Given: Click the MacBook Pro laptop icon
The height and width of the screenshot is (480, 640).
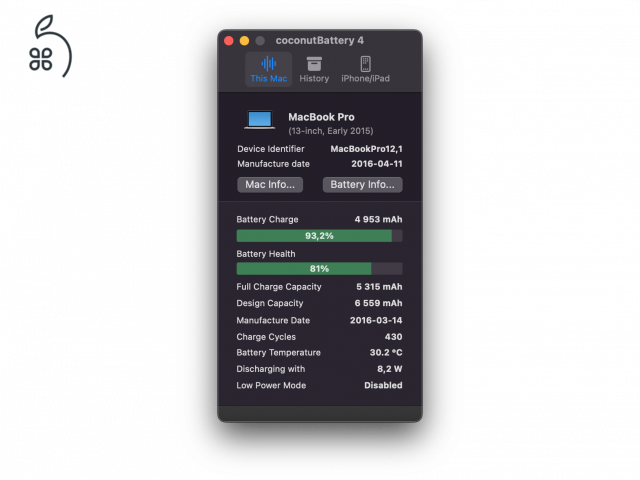Looking at the screenshot, I should [x=260, y=120].
